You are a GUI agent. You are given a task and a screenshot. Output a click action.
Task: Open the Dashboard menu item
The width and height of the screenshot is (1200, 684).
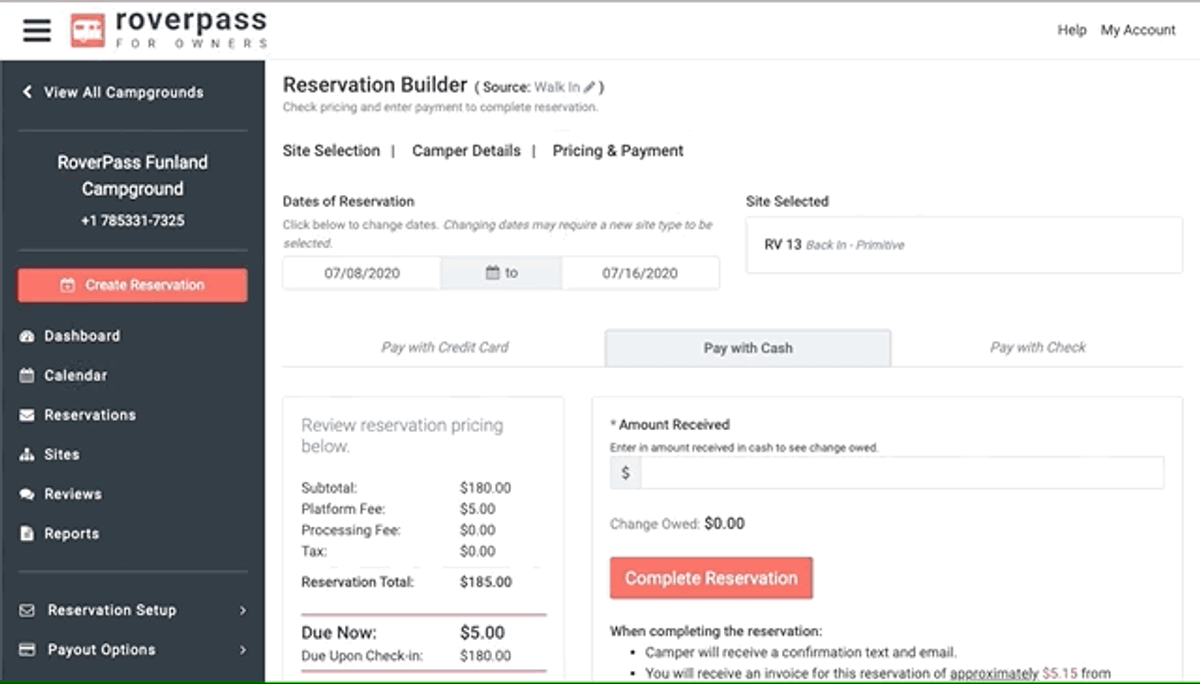point(82,336)
